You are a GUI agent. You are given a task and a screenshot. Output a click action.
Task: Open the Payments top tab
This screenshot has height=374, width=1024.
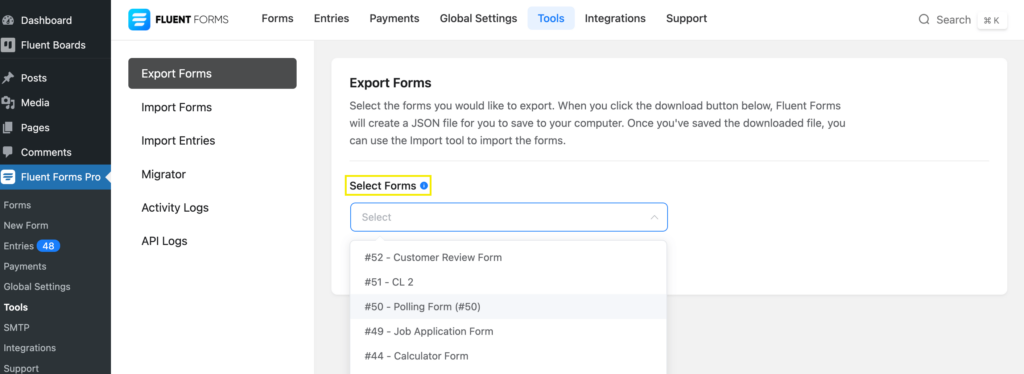point(394,18)
